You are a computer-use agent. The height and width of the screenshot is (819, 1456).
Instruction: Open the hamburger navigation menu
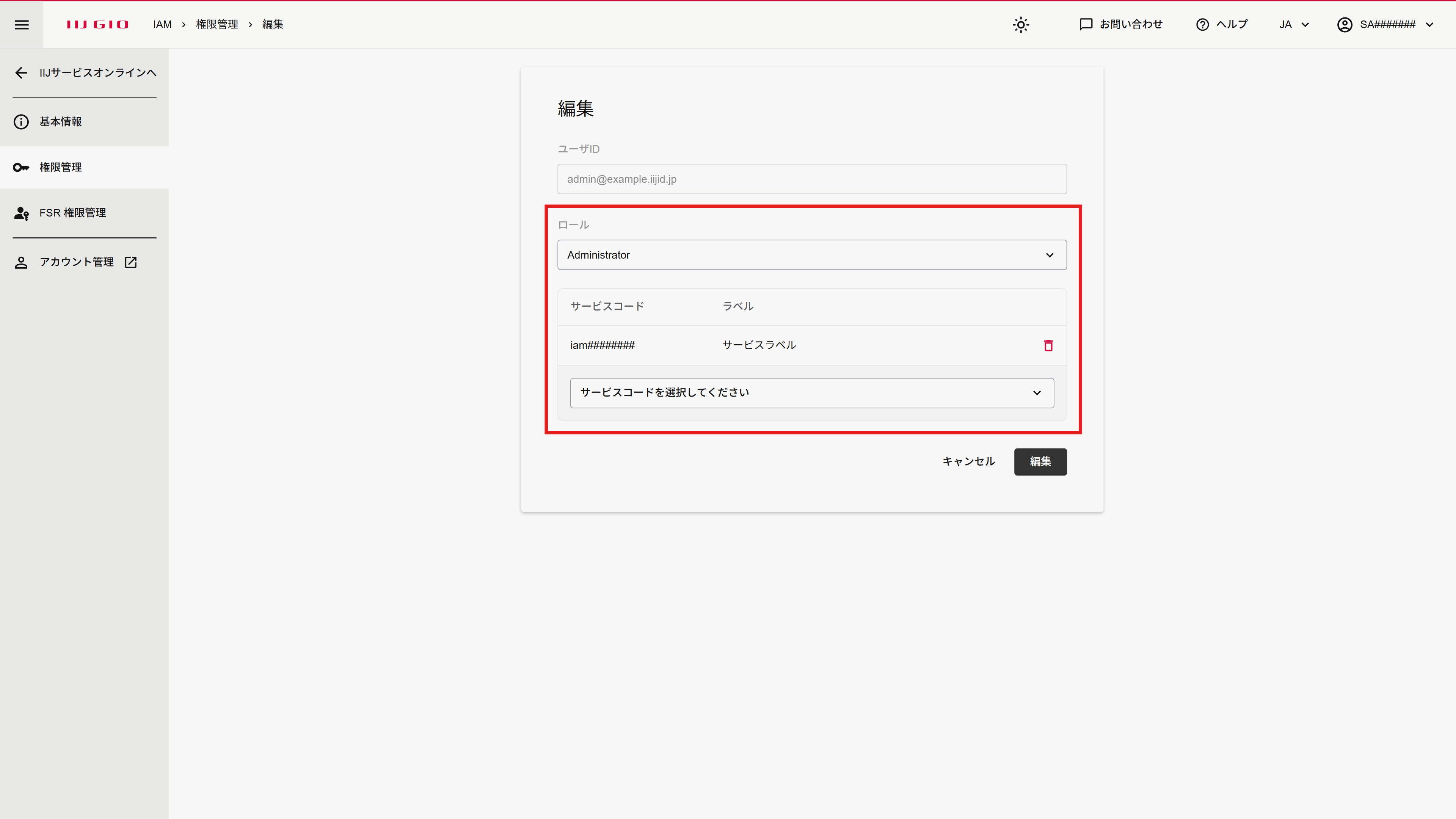22,24
